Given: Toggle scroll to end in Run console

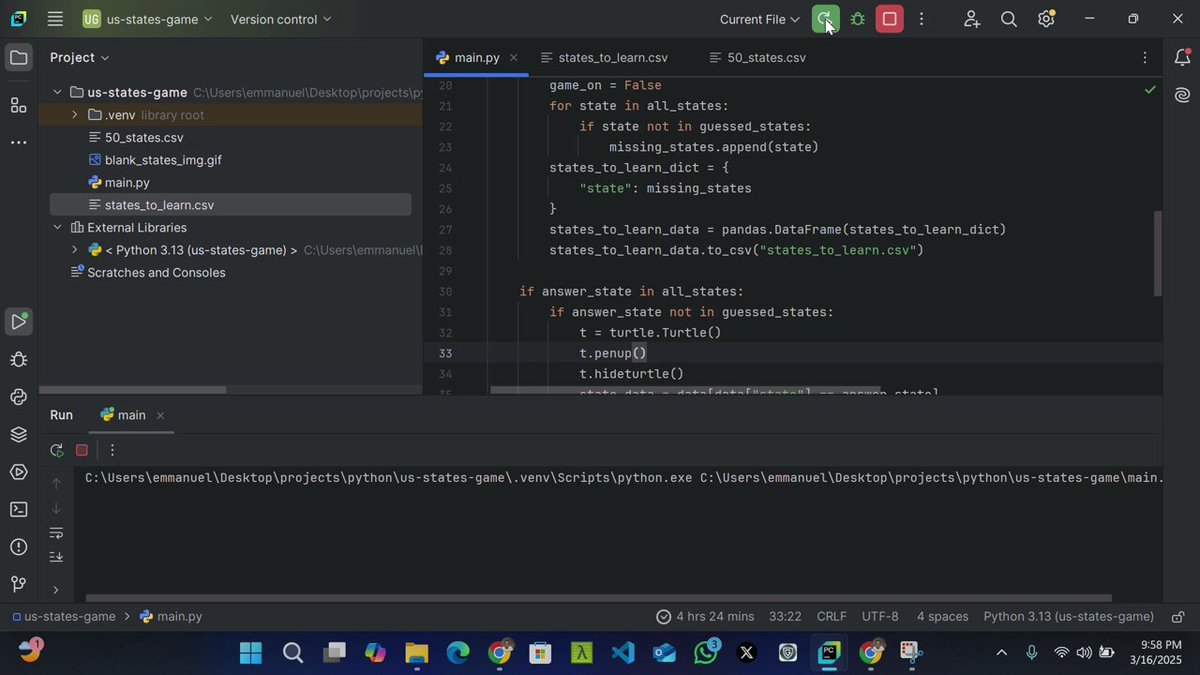Looking at the screenshot, I should (x=56, y=557).
